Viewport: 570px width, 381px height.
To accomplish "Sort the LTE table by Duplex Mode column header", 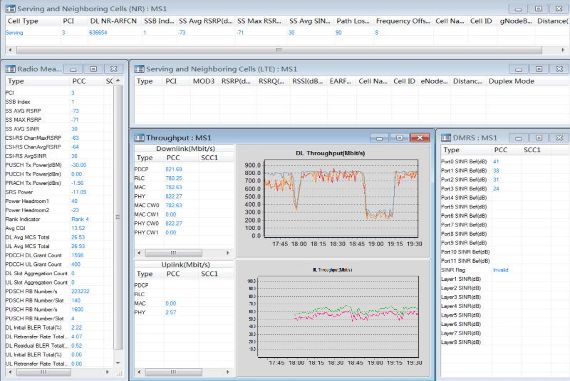I will click(511, 81).
